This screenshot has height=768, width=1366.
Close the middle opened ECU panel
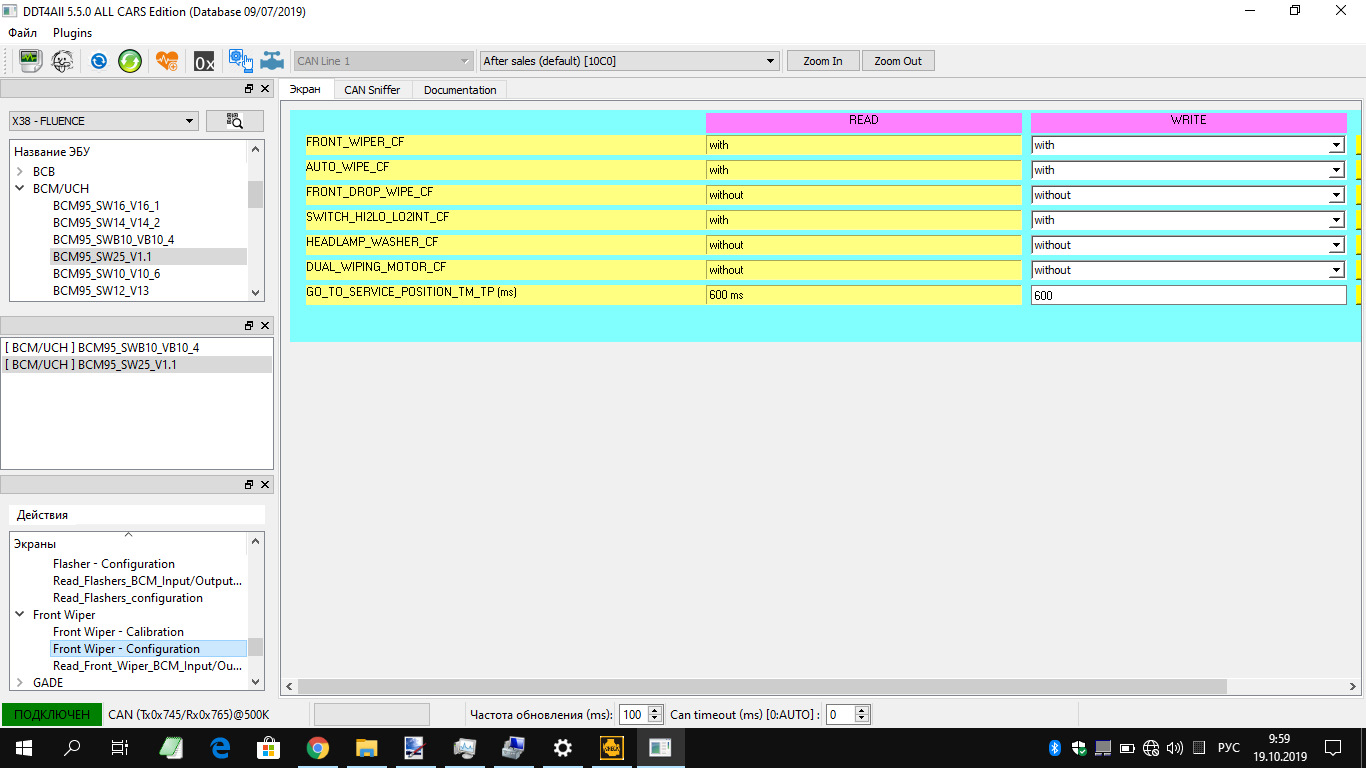click(265, 326)
